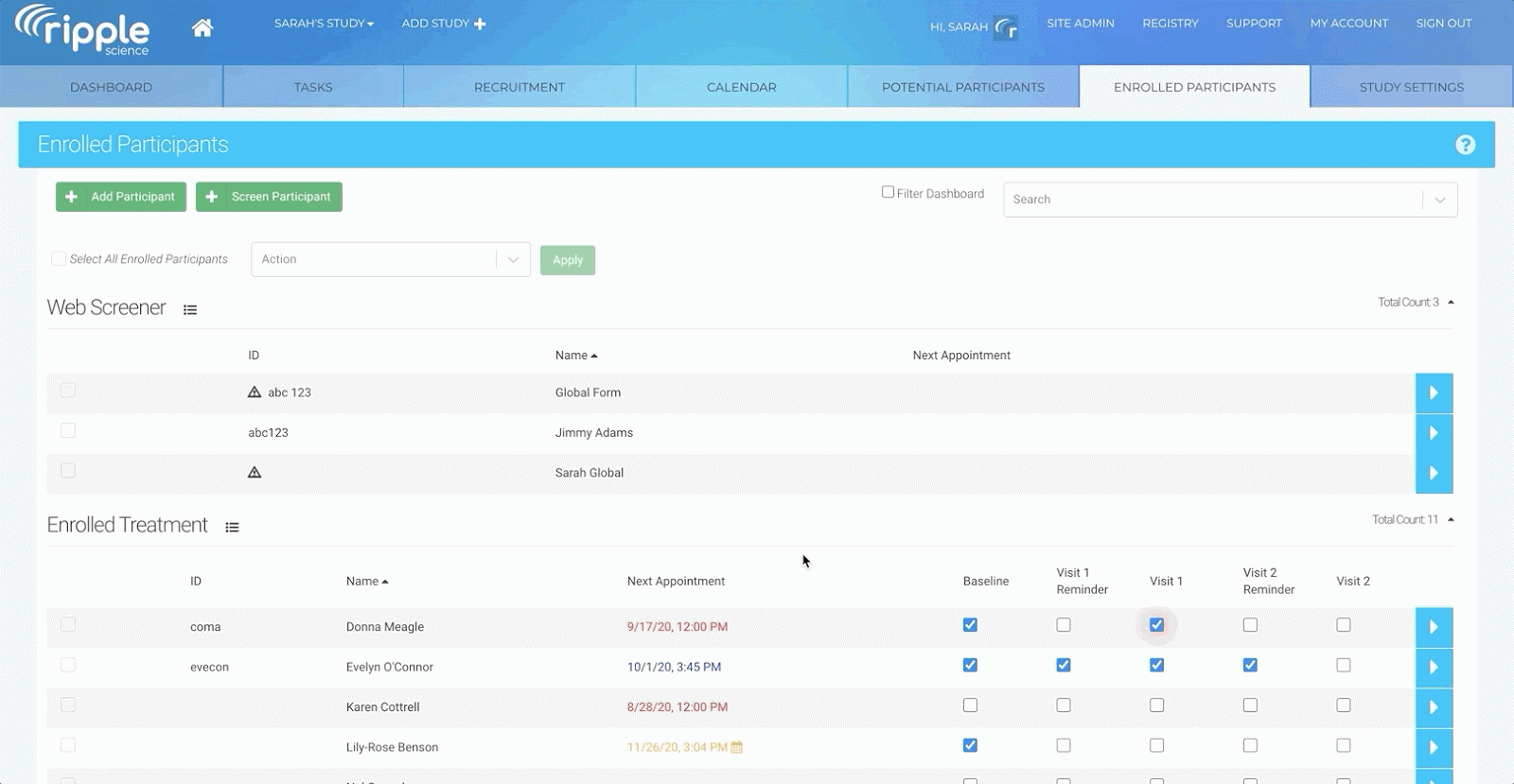Enable the Filter Dashboard checkbox
This screenshot has height=784, width=1514.
pyautogui.click(x=888, y=192)
